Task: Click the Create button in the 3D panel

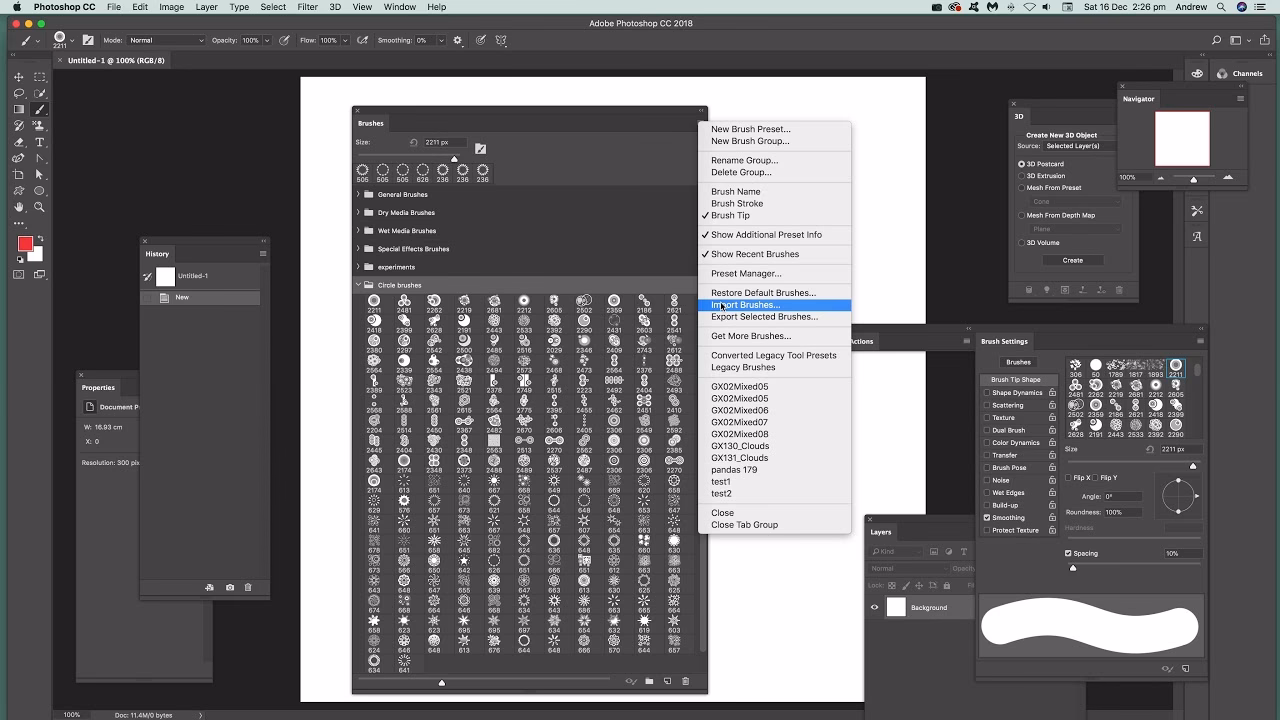Action: [1071, 259]
